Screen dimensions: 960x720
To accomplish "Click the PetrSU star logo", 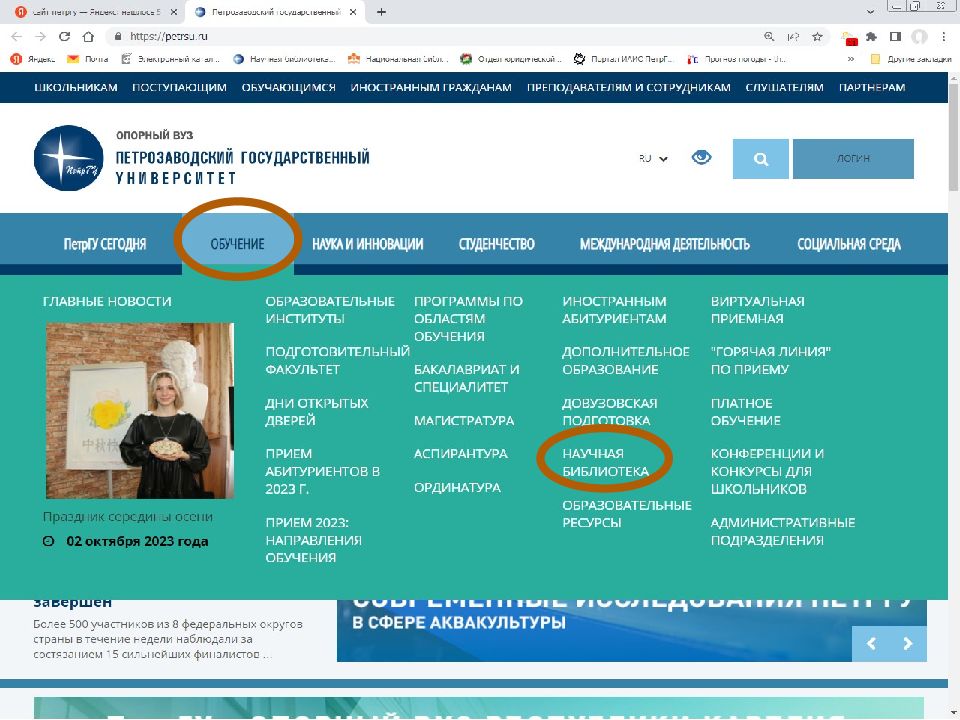I will click(68, 158).
